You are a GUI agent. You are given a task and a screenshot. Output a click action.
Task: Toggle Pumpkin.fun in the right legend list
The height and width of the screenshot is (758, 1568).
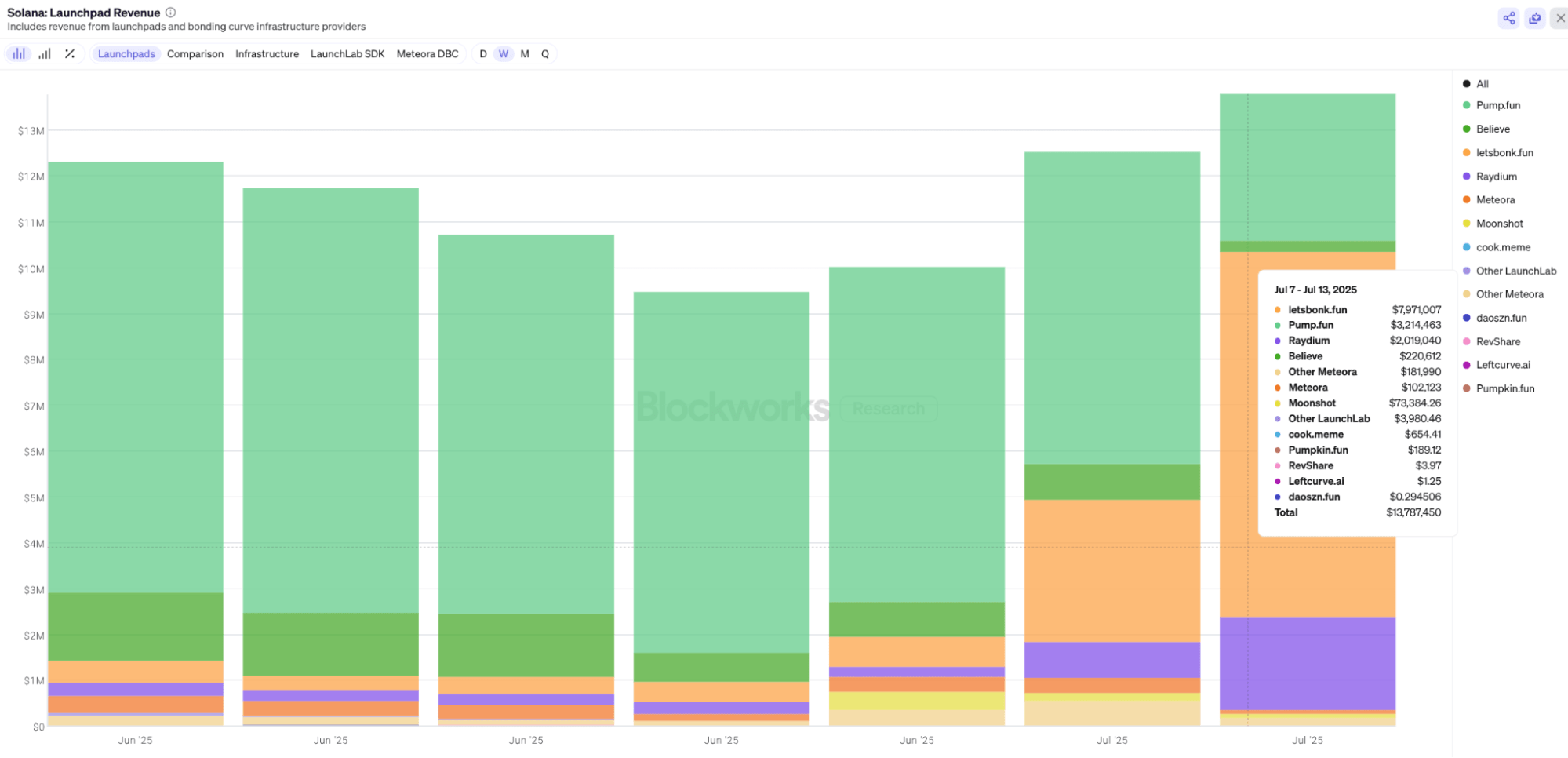pyautogui.click(x=1498, y=388)
